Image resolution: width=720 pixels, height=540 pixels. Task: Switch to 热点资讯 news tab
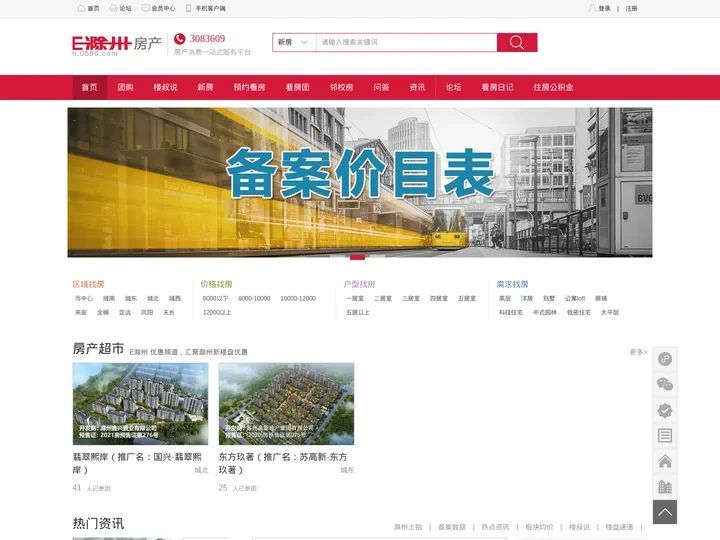(495, 527)
